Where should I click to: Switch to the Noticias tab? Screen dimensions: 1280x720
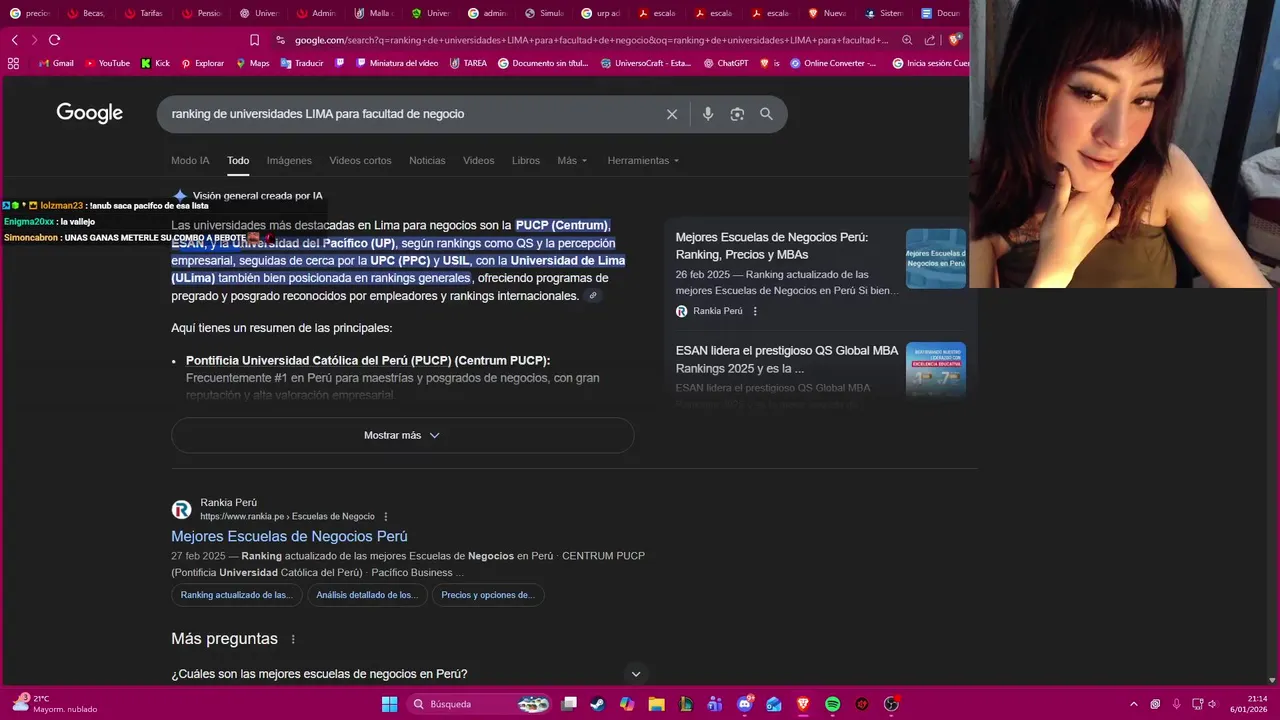point(427,160)
